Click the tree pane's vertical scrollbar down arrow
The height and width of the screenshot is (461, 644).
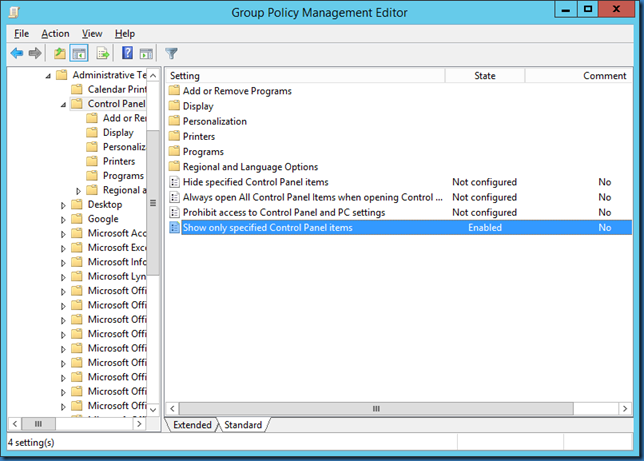153,409
